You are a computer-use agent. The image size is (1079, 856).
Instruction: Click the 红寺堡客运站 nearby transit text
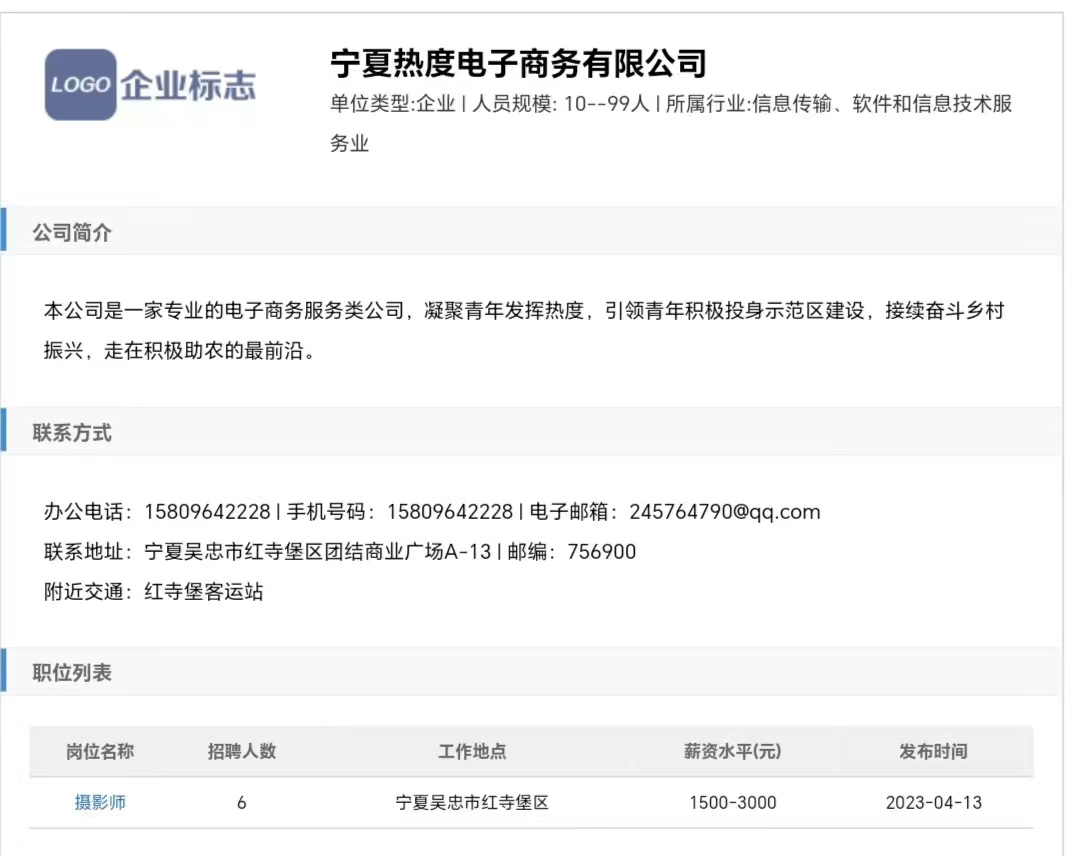[x=204, y=592]
